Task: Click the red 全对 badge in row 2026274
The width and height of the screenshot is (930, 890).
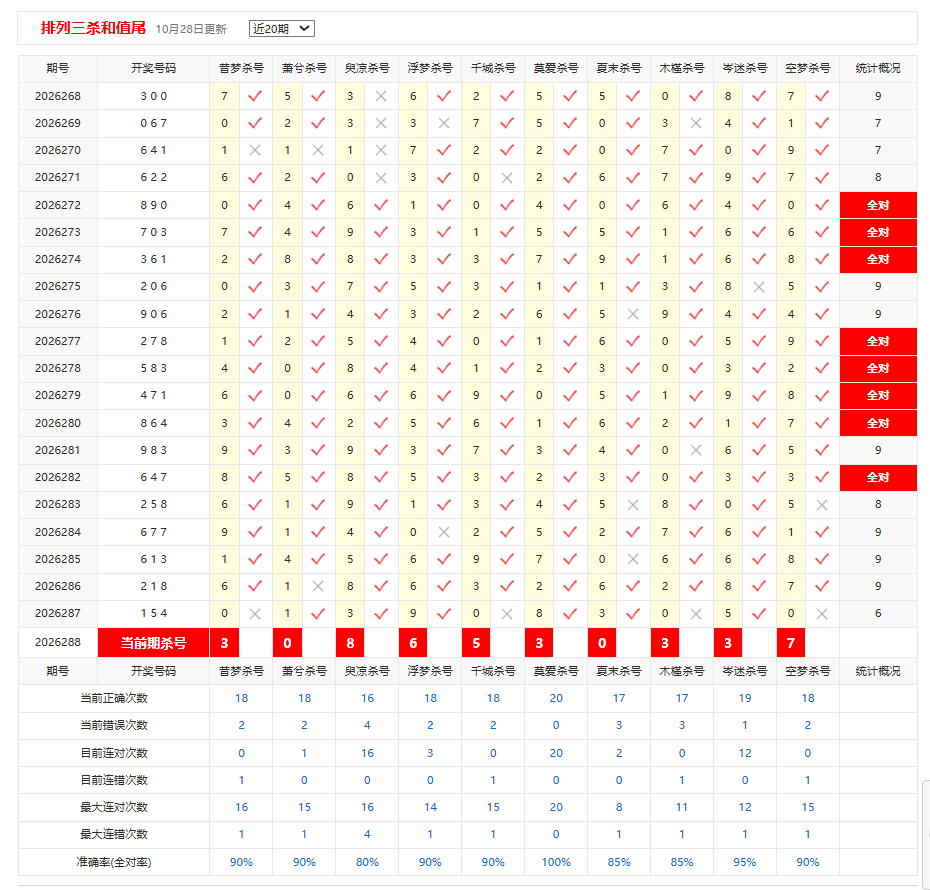Action: click(878, 260)
